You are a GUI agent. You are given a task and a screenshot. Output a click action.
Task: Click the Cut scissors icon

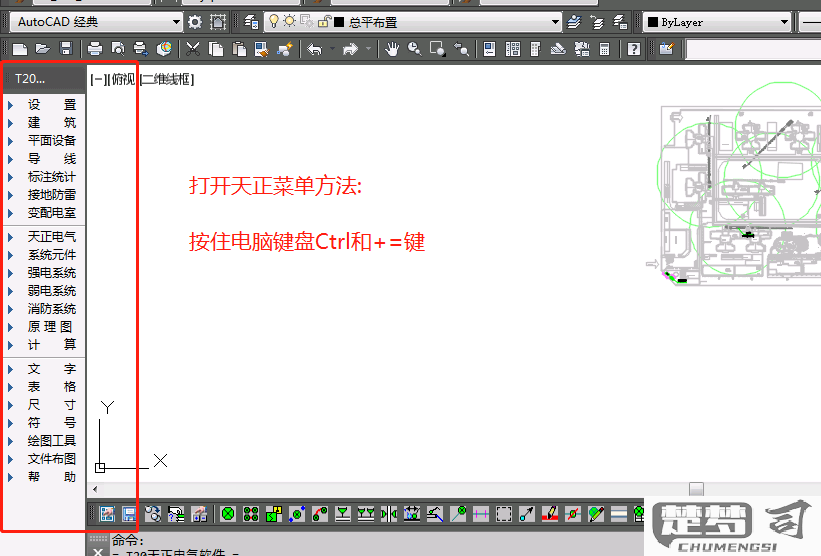point(193,49)
